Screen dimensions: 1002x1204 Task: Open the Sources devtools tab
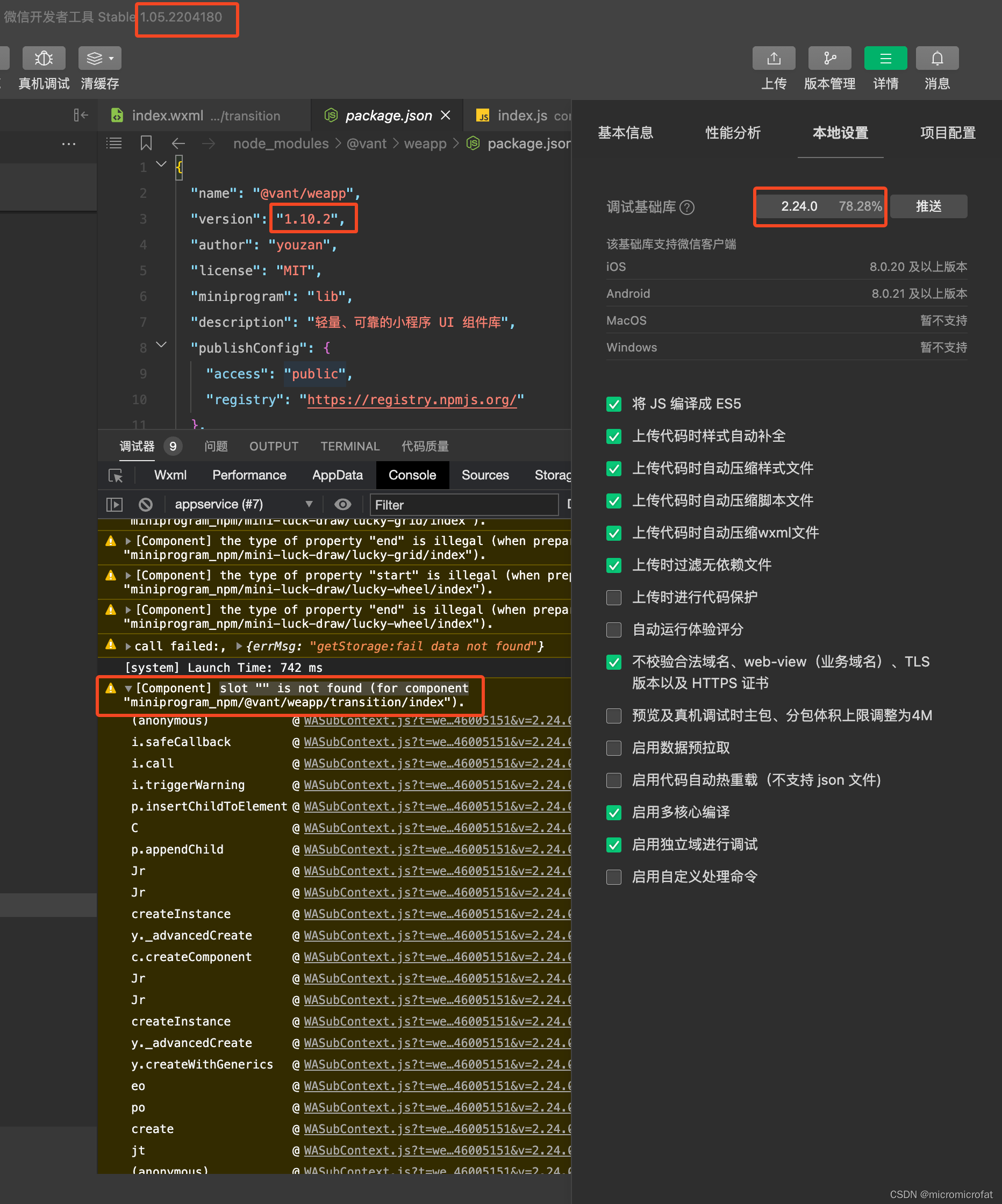[x=485, y=475]
